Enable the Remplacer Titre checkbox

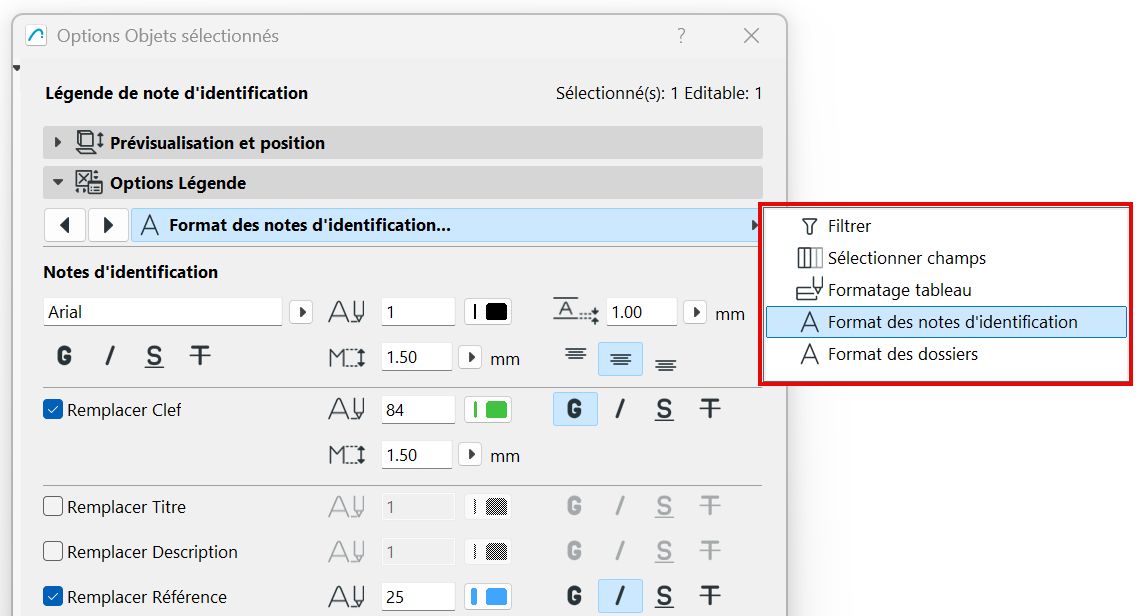pyautogui.click(x=54, y=507)
